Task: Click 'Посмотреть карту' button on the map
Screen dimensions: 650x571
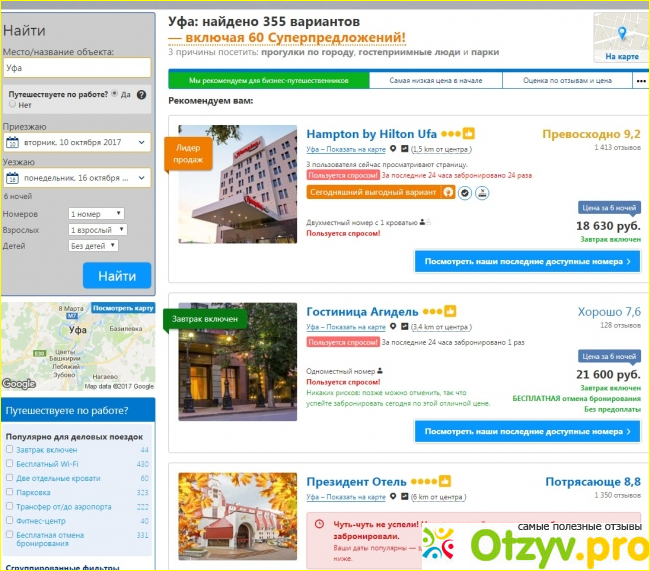Action: (x=123, y=308)
